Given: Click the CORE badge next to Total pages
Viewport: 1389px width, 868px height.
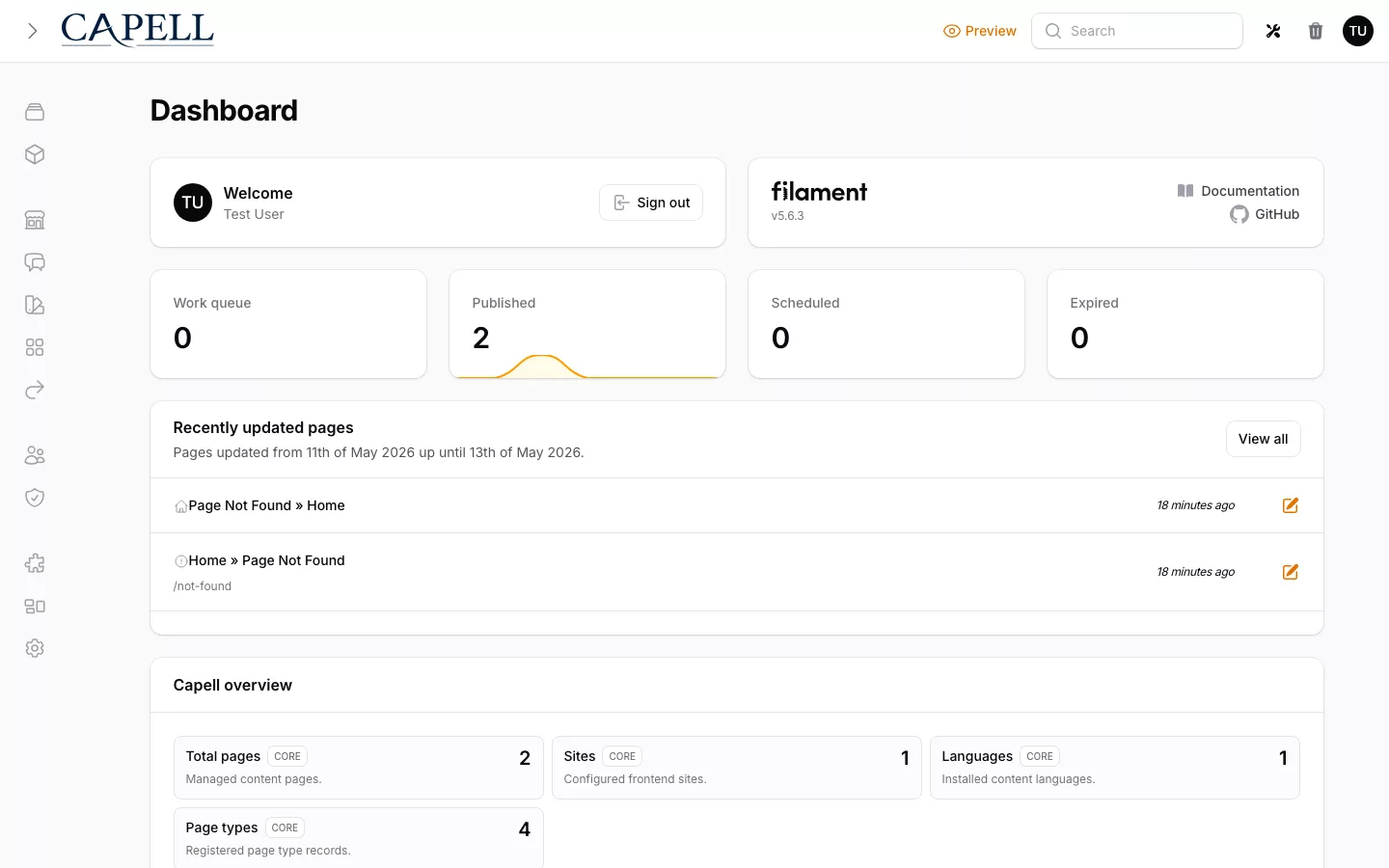Looking at the screenshot, I should 287,756.
